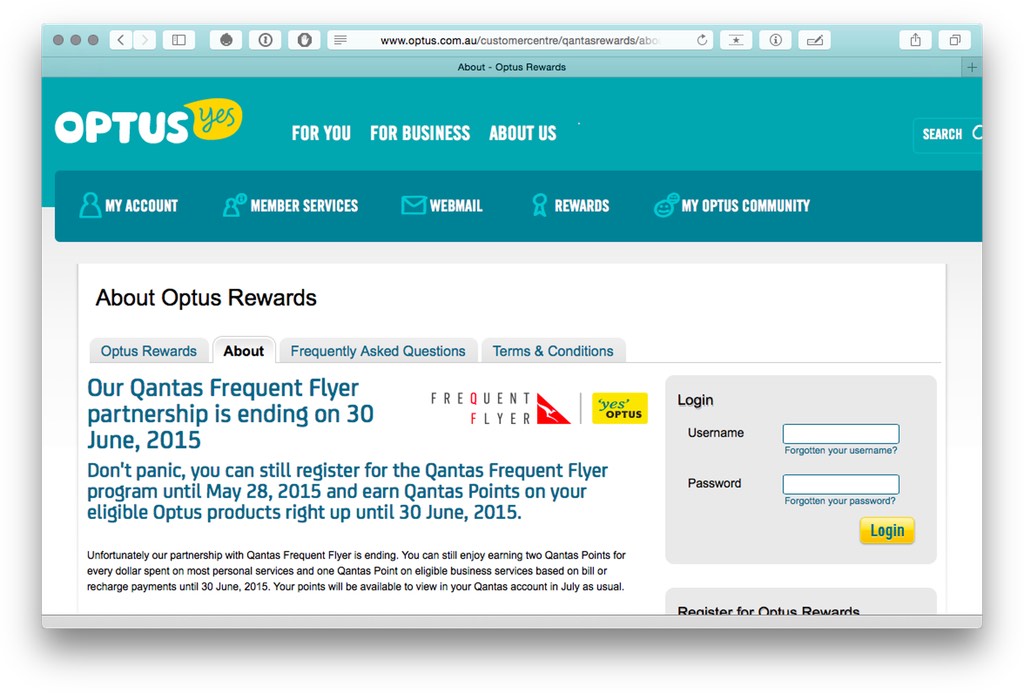Click the "Unfortunately our partnership" paragraph
1024x693 pixels.
[356, 571]
